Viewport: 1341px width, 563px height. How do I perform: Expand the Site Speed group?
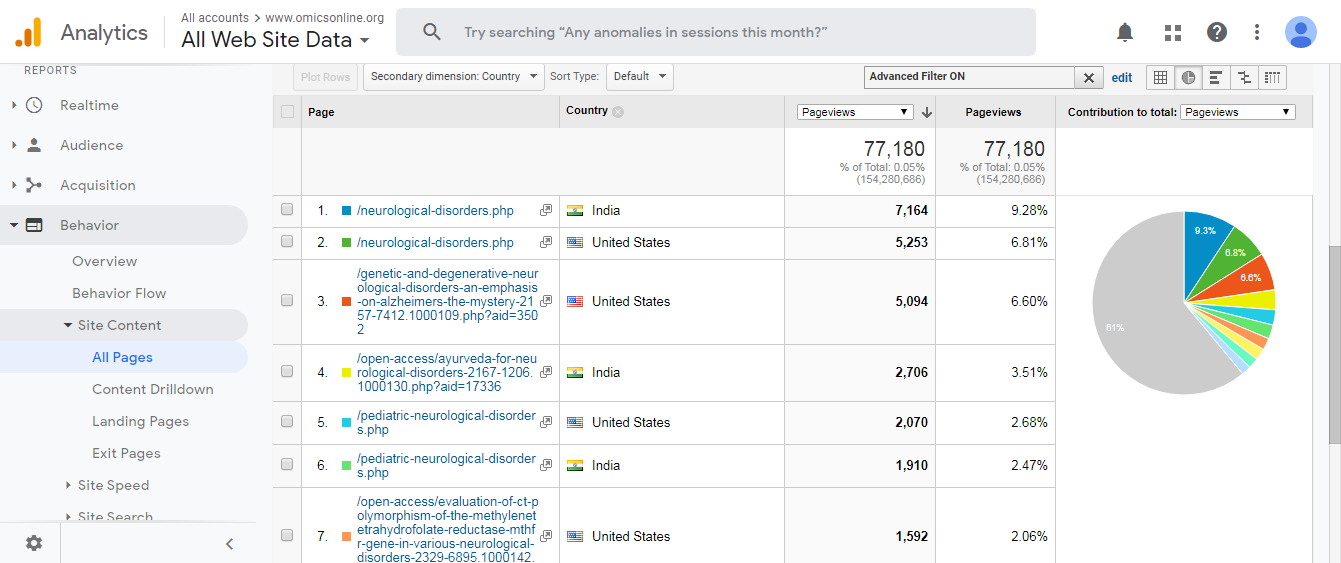(68, 485)
